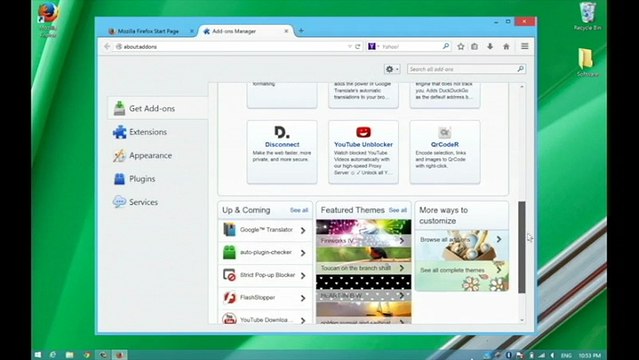Click the back arrow button
Viewport: 639px width, 360px height.
(107, 46)
